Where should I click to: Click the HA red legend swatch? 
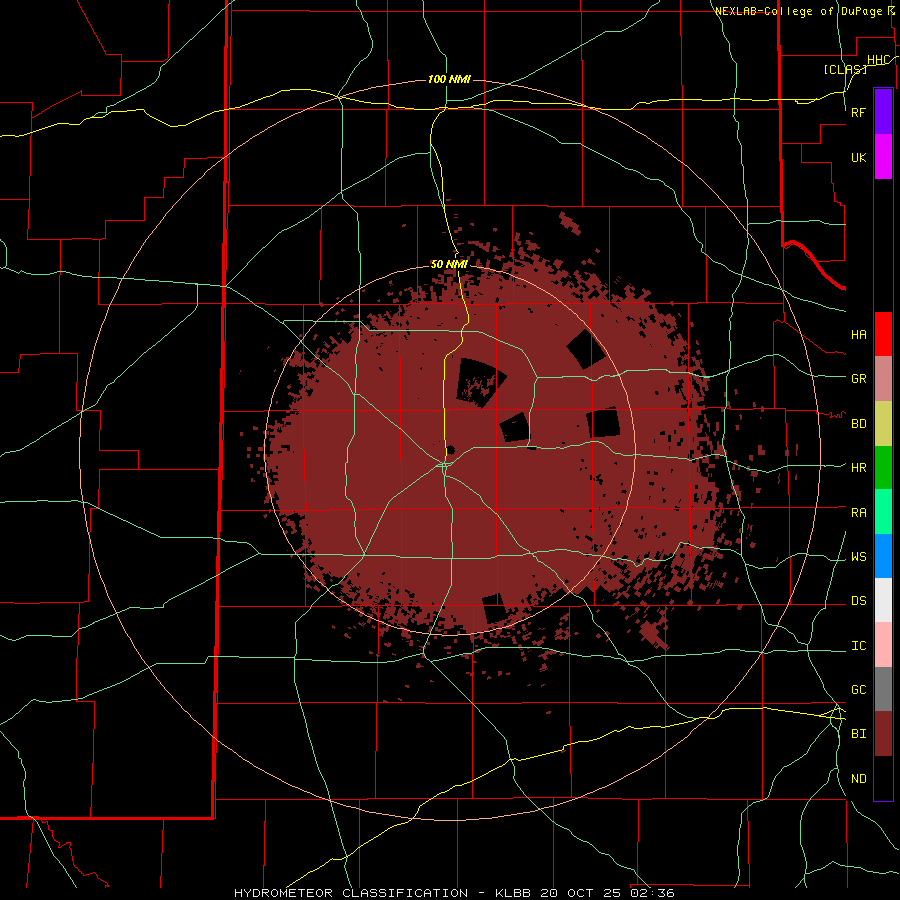[883, 334]
